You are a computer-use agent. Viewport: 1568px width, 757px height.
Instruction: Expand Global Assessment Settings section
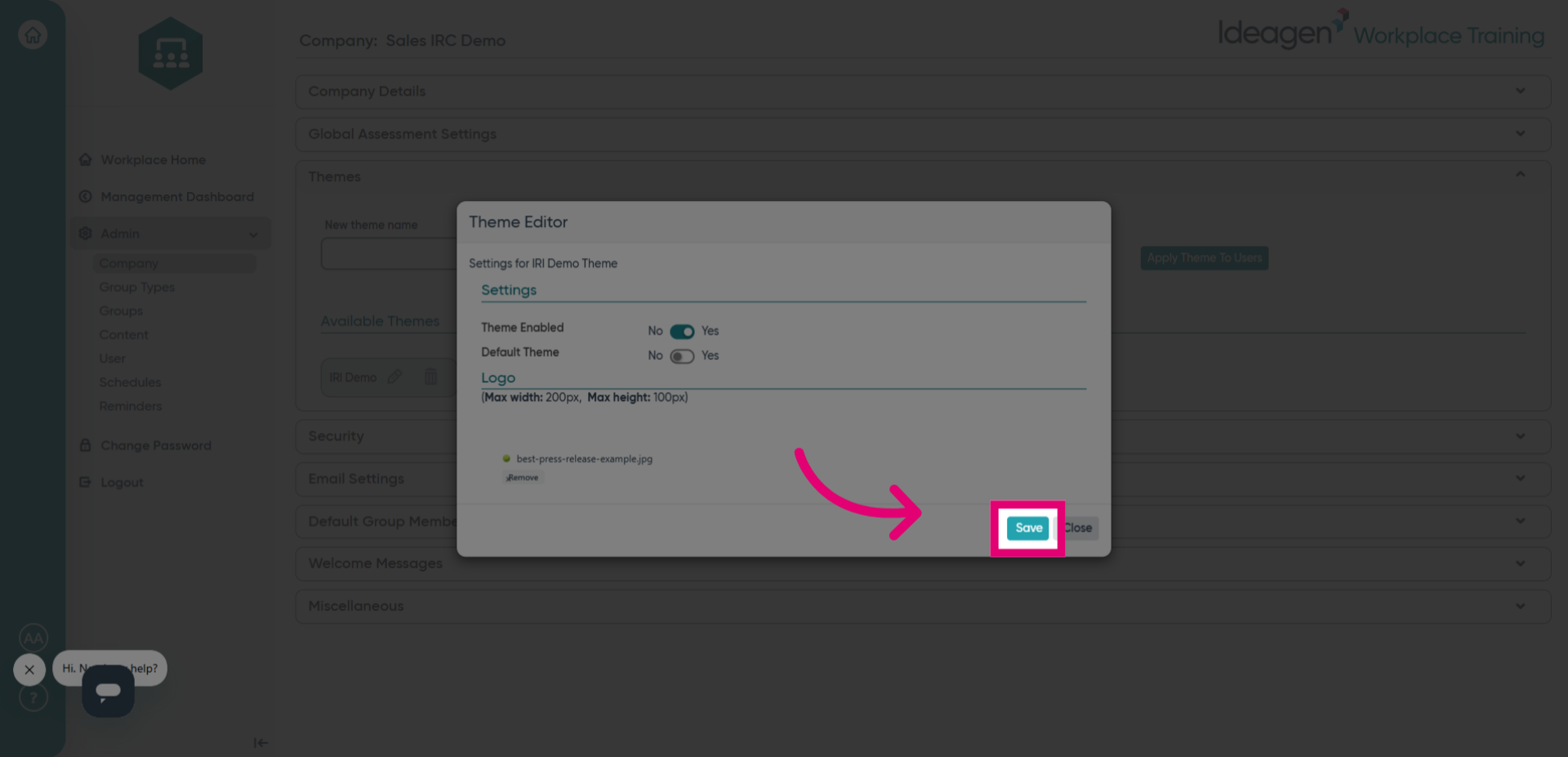922,134
